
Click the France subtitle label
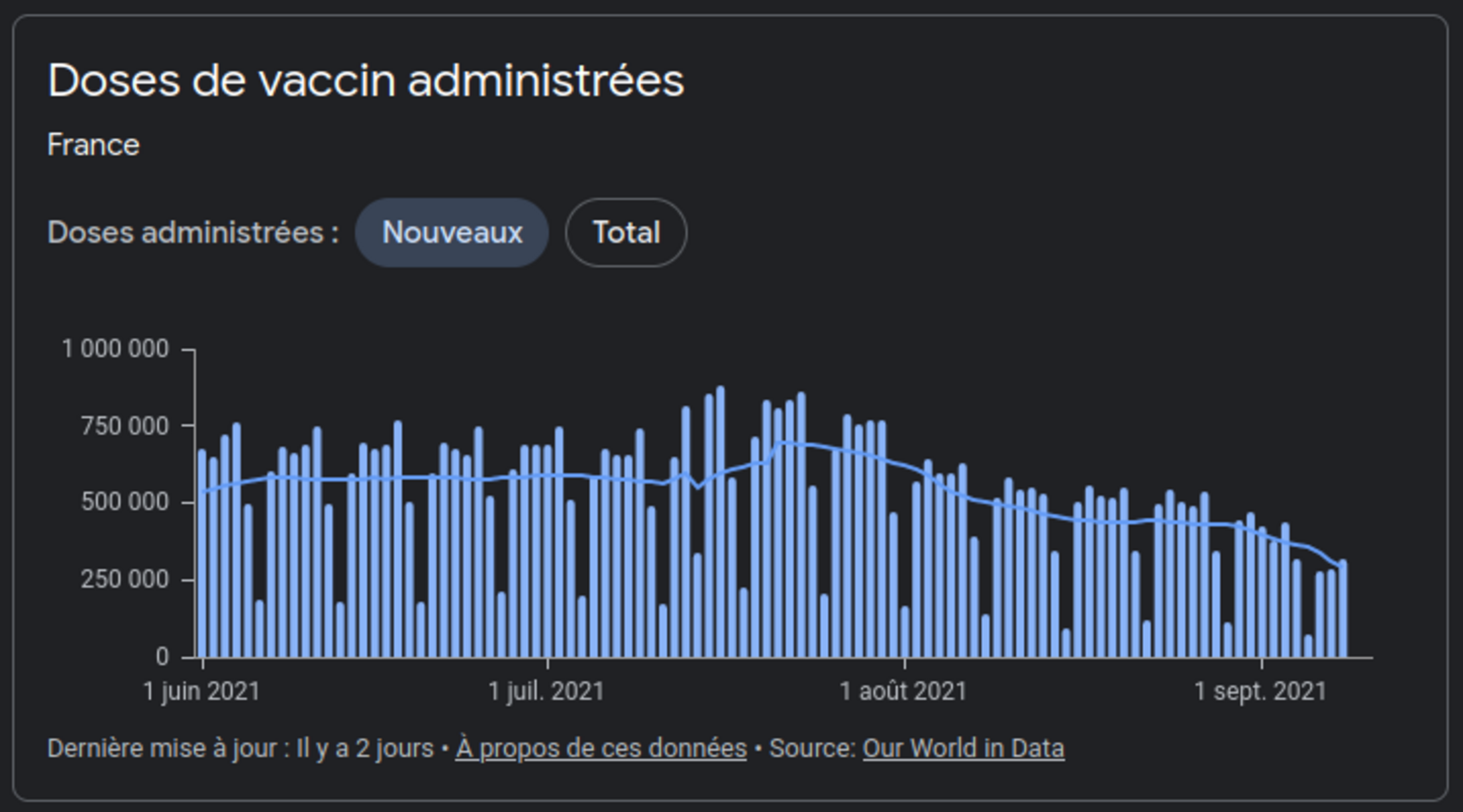[94, 145]
